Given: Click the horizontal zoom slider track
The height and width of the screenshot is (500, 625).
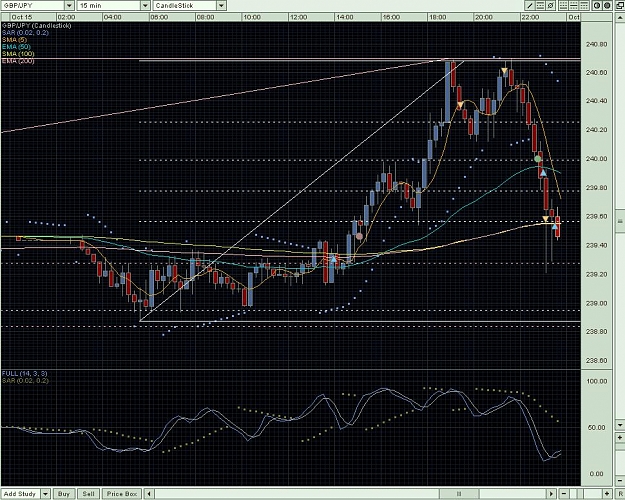Looking at the screenshot, I should pyautogui.click(x=586, y=494).
